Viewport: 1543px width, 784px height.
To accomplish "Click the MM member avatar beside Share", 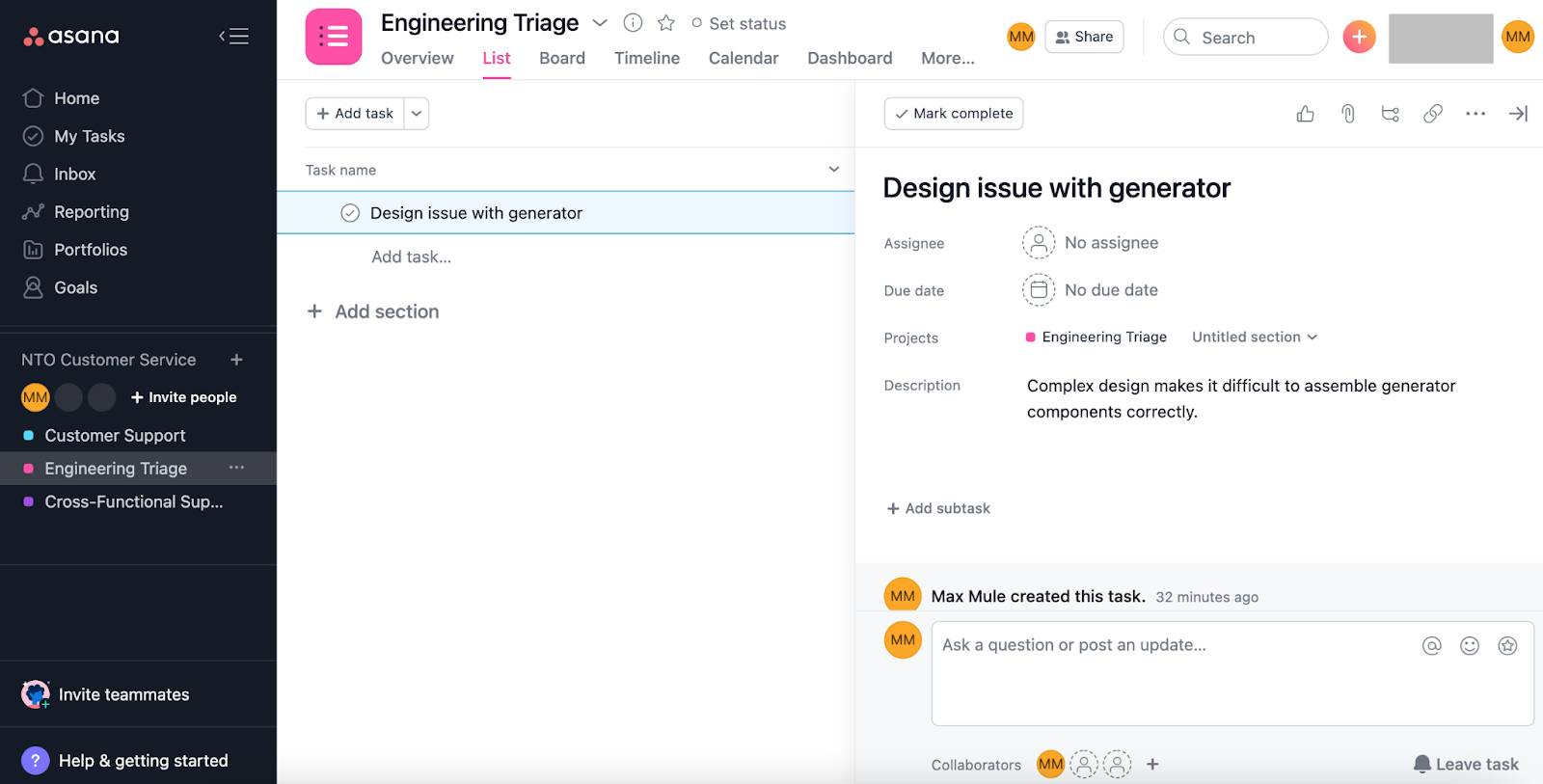I will 1021,37.
